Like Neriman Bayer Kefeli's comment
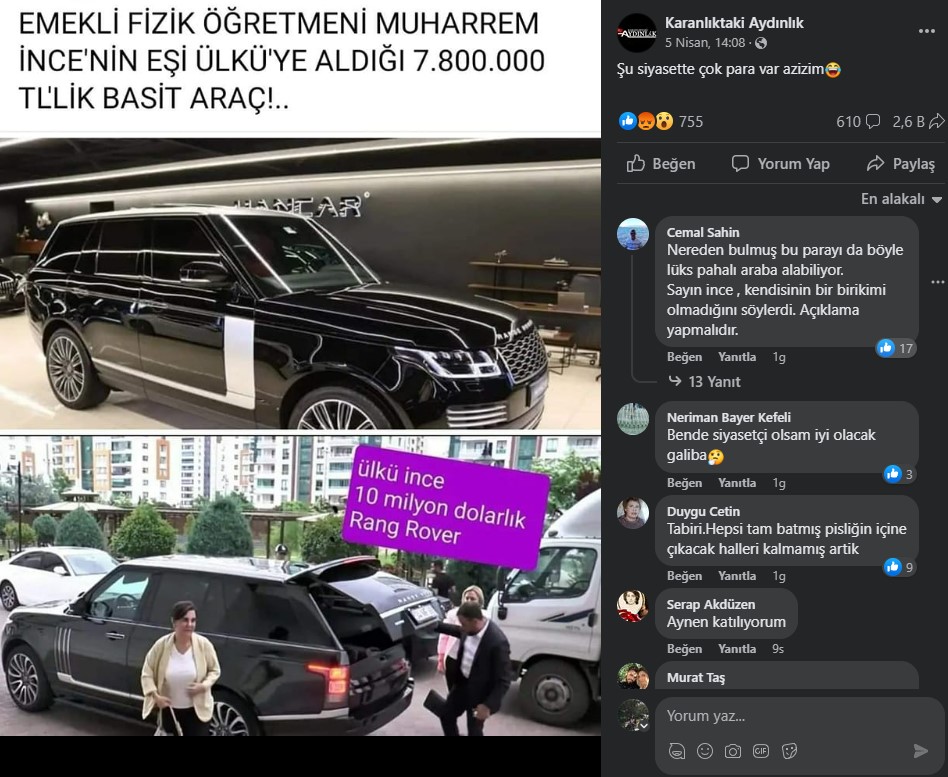Viewport: 948px width, 777px height. click(684, 483)
